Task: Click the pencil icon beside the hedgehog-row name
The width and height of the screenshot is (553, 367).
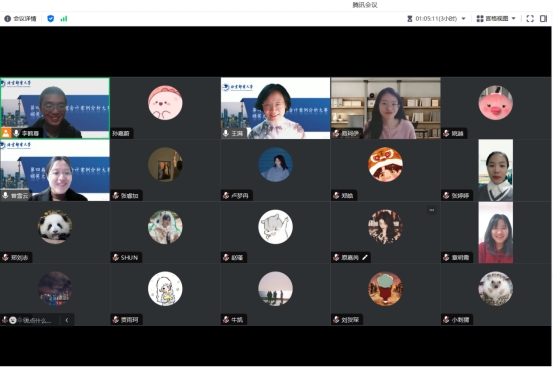Action: click(x=365, y=257)
